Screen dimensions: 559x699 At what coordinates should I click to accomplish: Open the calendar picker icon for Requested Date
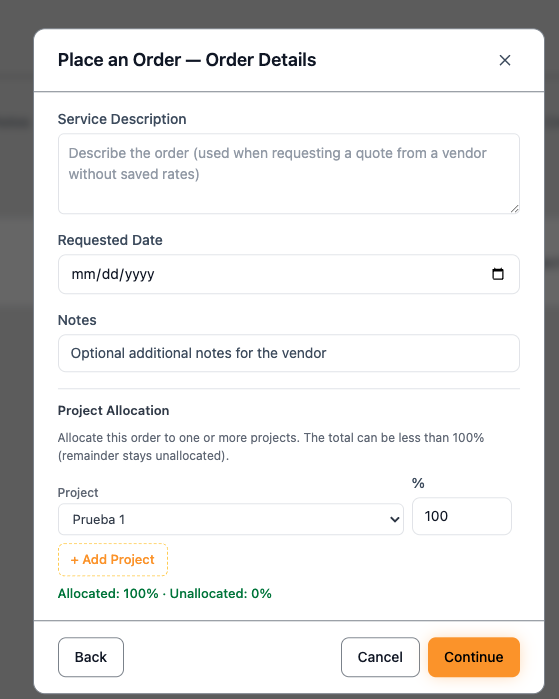coord(497,274)
